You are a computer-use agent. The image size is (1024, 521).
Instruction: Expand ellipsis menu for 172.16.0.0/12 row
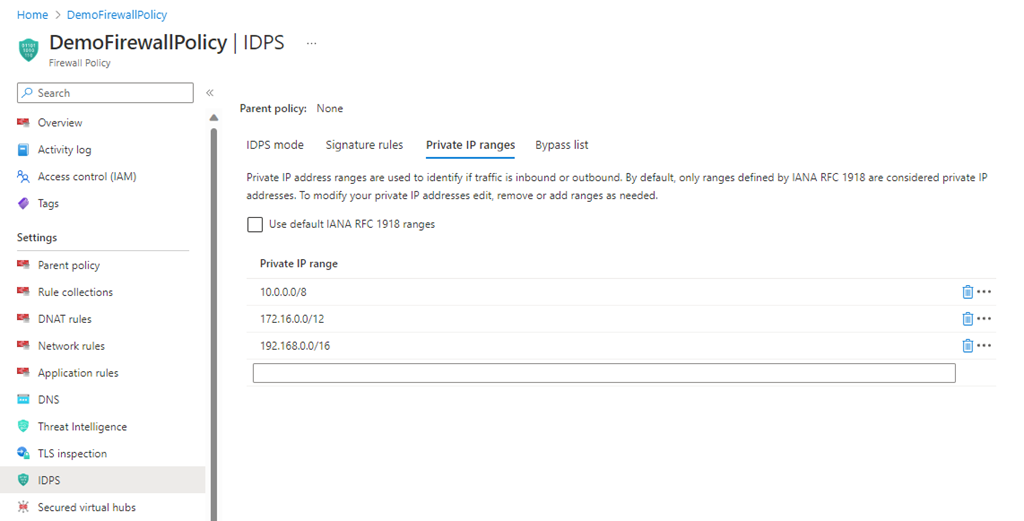coord(984,319)
